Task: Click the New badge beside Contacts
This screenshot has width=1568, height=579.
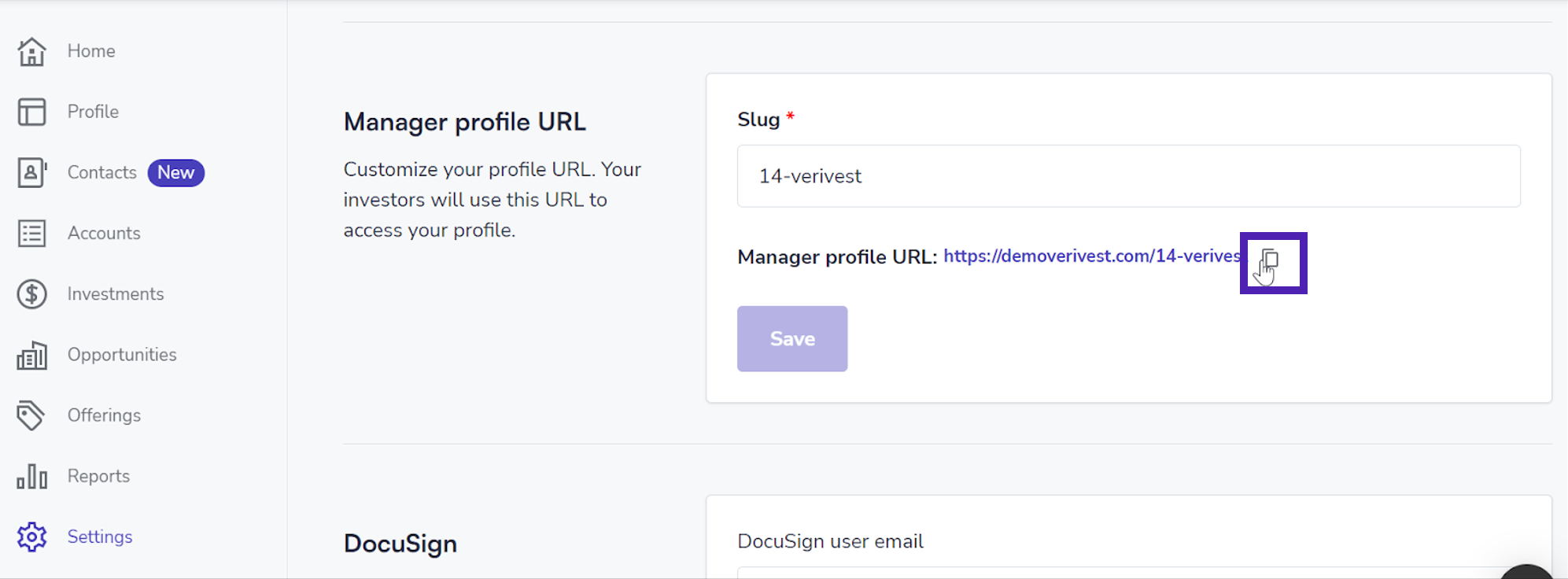Action: 176,172
